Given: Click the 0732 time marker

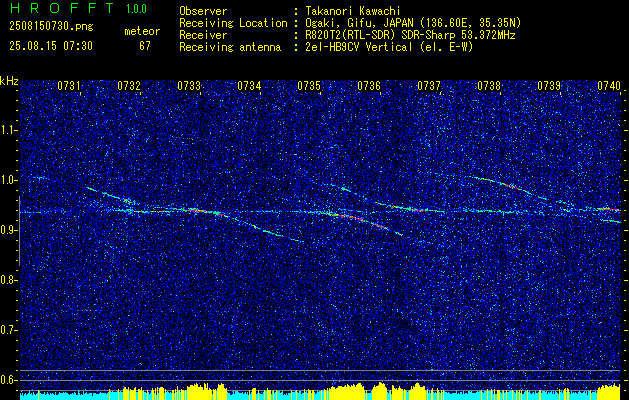Looking at the screenshot, I should (129, 85).
